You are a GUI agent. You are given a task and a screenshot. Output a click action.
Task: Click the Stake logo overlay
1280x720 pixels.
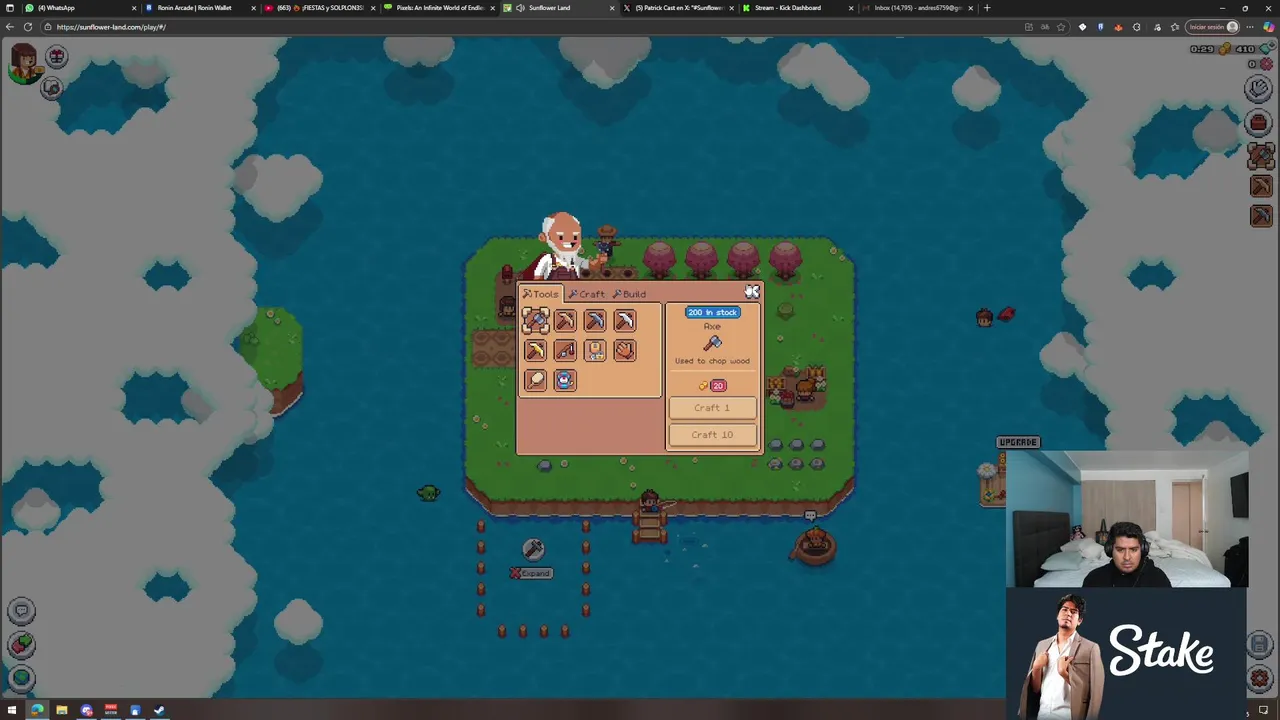tap(1160, 652)
